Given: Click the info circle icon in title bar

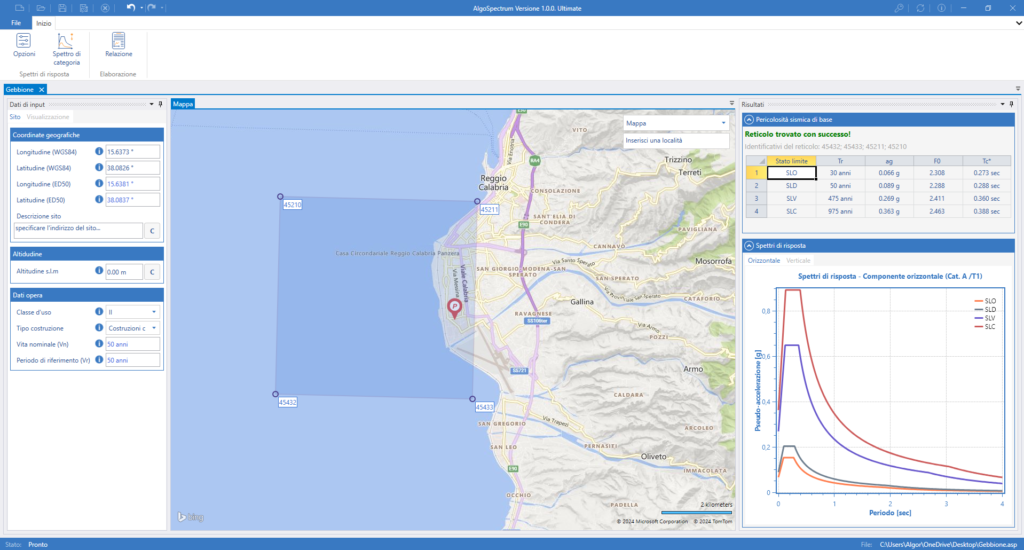Looking at the screenshot, I should point(941,8).
